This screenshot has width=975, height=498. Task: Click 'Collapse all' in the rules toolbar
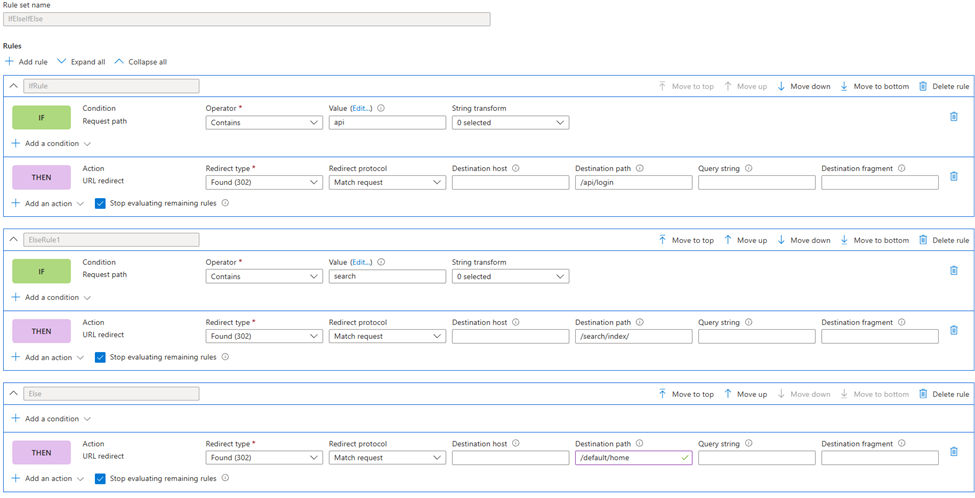pos(141,62)
